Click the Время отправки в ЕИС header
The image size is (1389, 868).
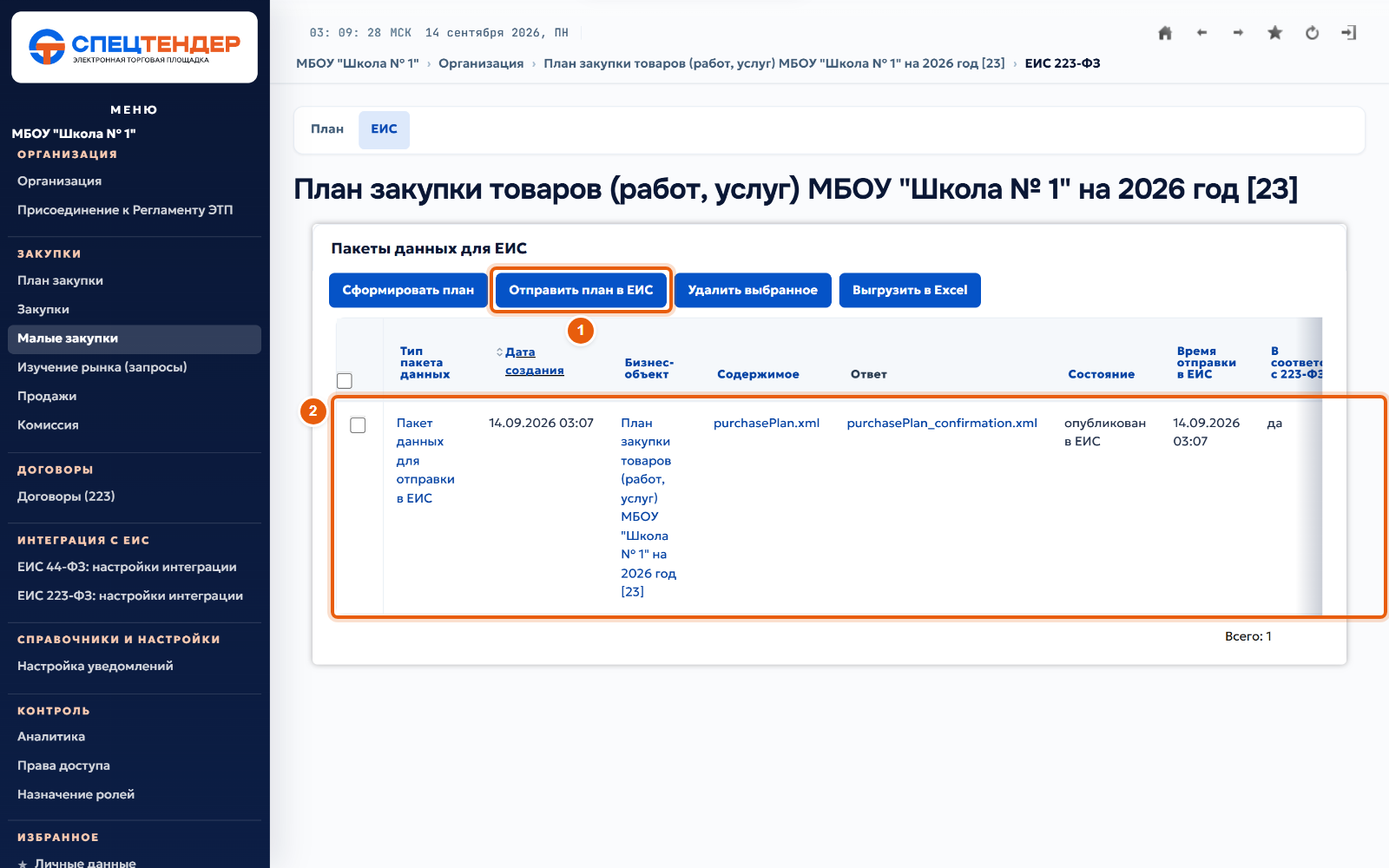1207,363
